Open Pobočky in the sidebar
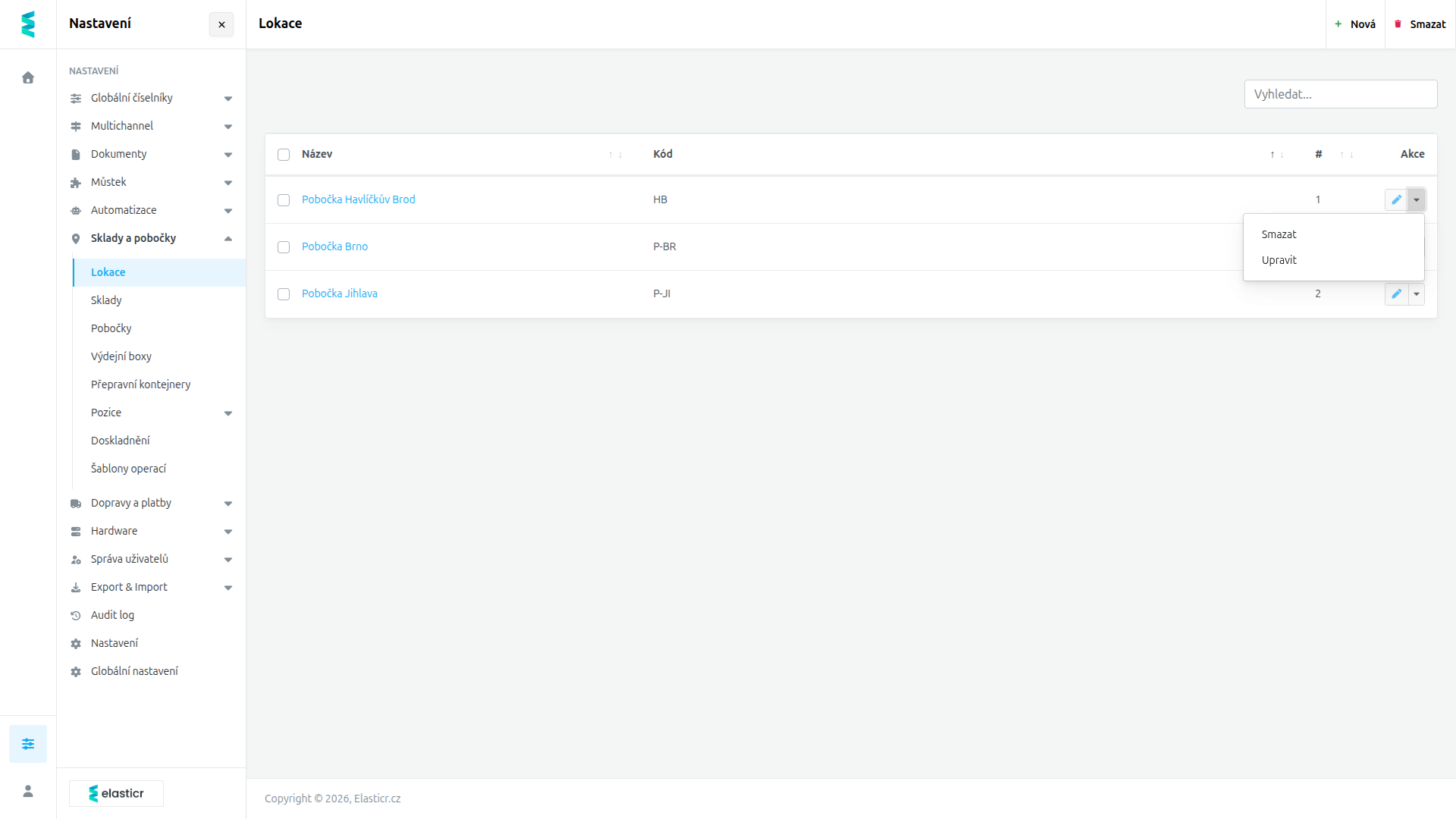The image size is (1456, 819). point(159,328)
